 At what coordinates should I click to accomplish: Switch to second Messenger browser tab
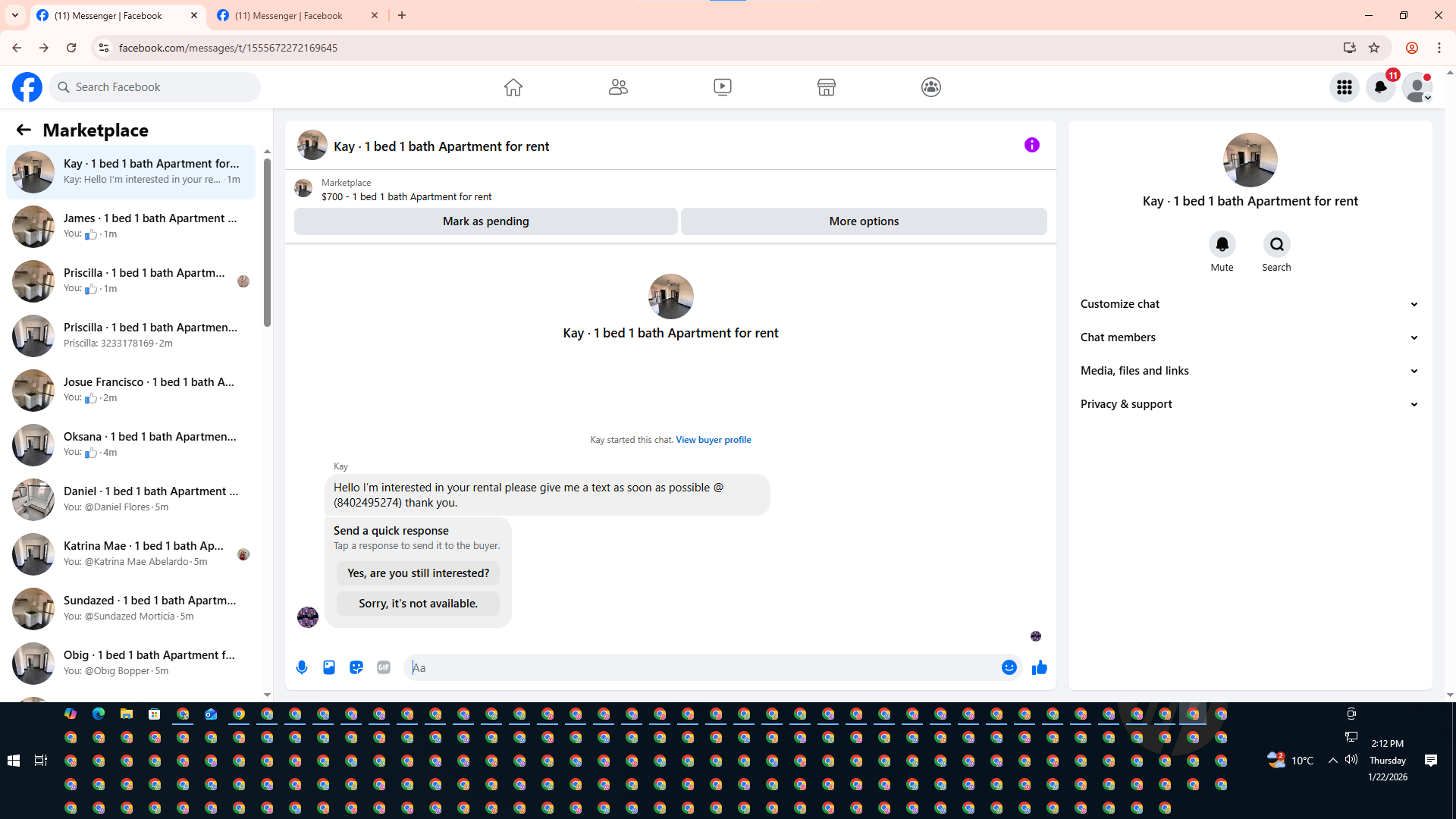tap(298, 16)
